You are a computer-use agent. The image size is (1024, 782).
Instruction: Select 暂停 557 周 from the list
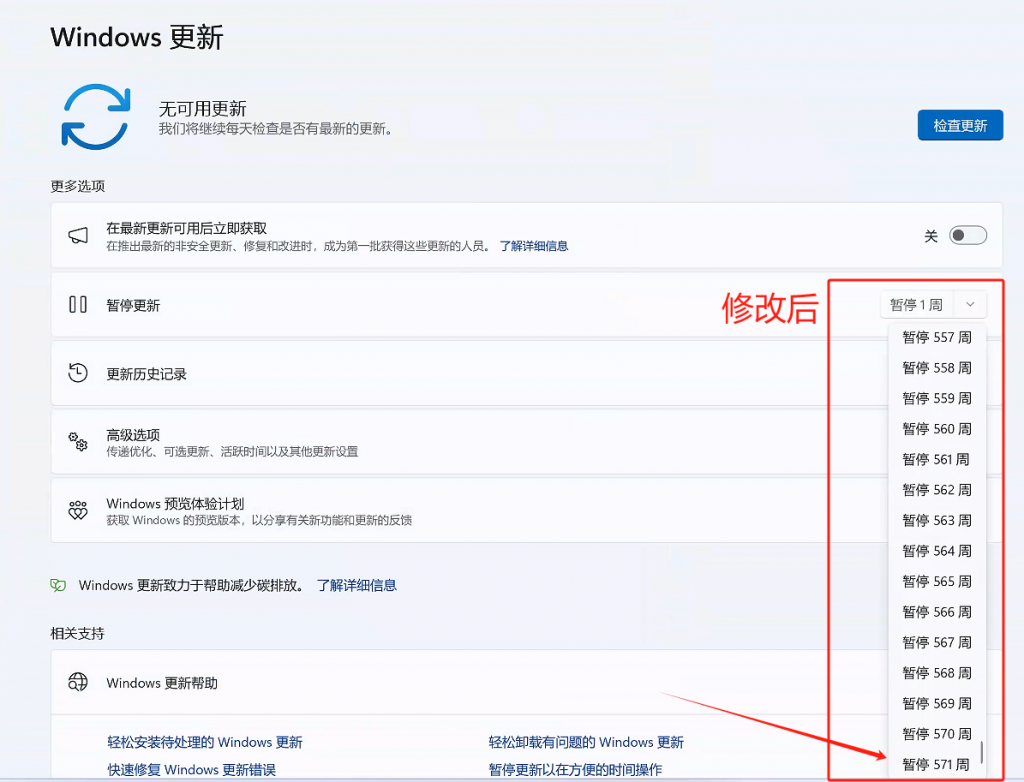coord(937,337)
